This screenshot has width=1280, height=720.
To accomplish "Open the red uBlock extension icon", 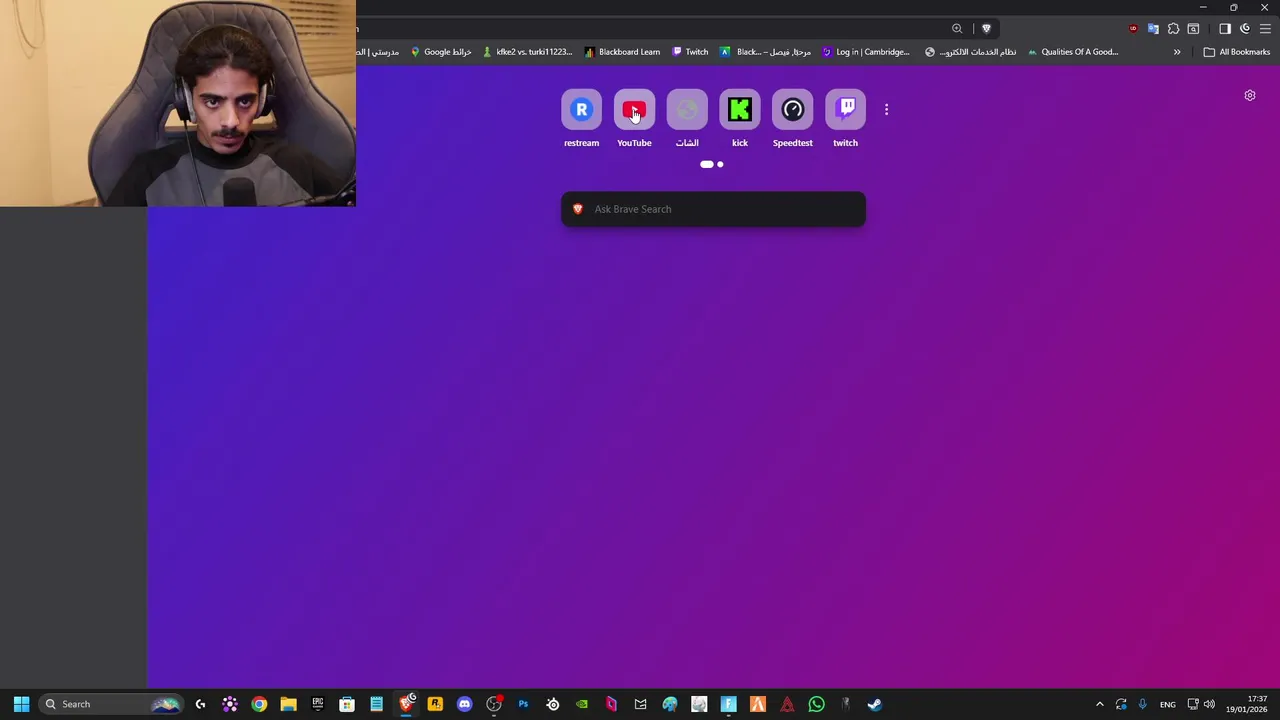I will (1133, 28).
